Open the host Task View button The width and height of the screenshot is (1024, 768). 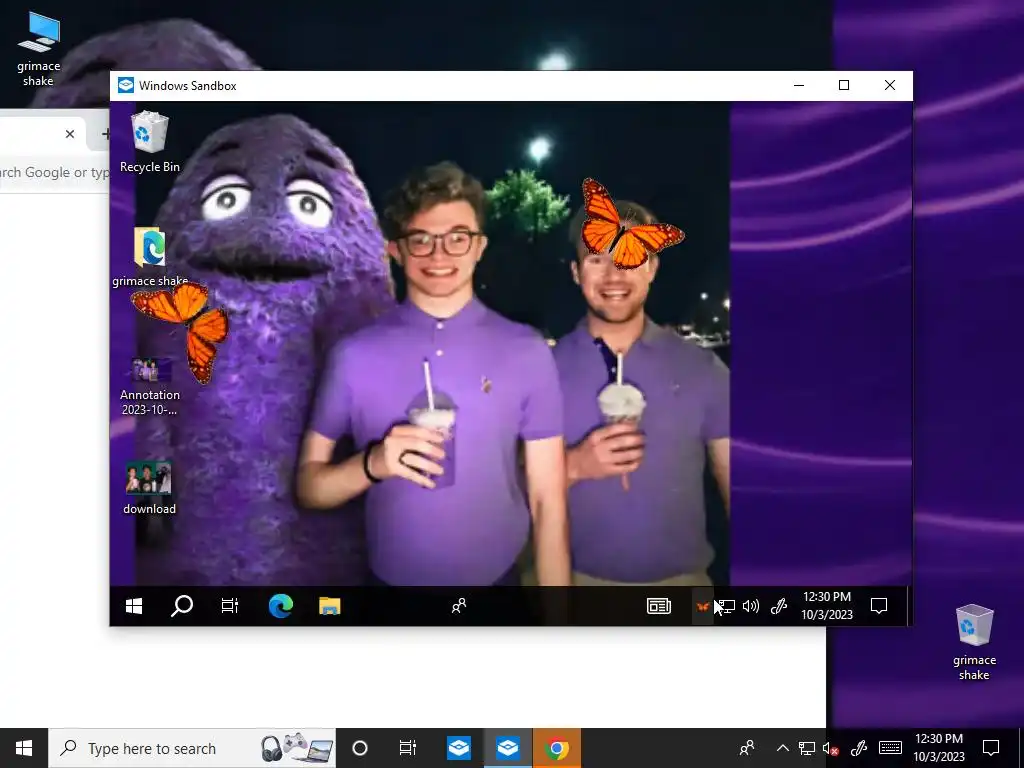408,748
